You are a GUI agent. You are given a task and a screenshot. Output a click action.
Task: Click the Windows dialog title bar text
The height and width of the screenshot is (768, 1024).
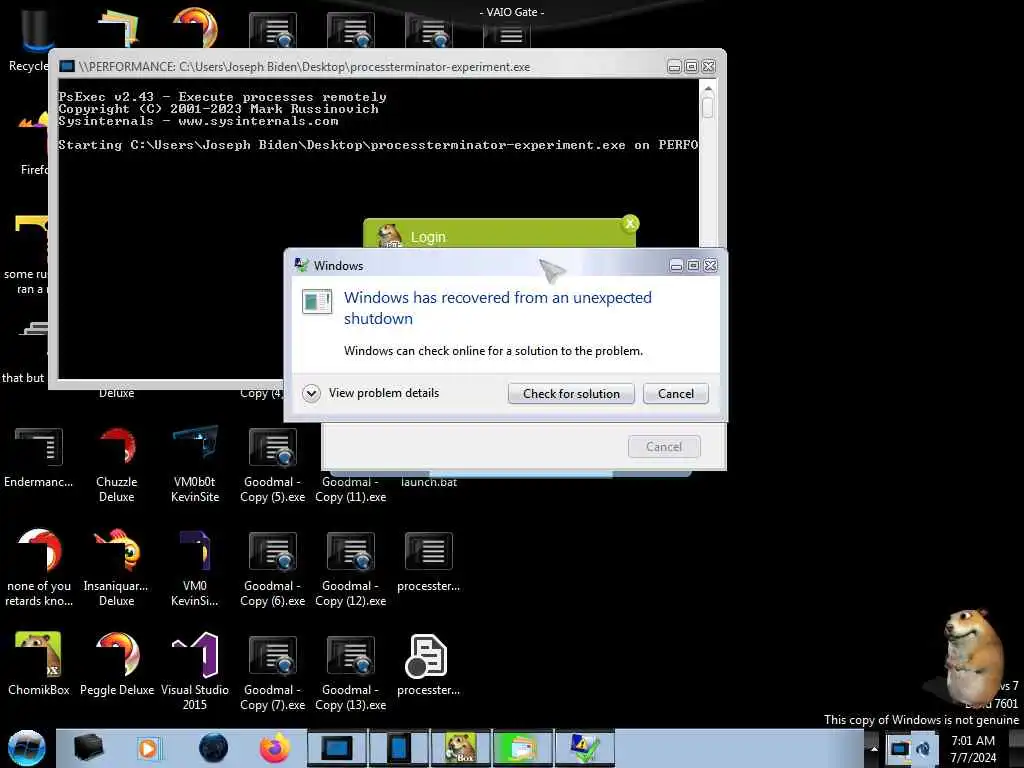coord(338,266)
